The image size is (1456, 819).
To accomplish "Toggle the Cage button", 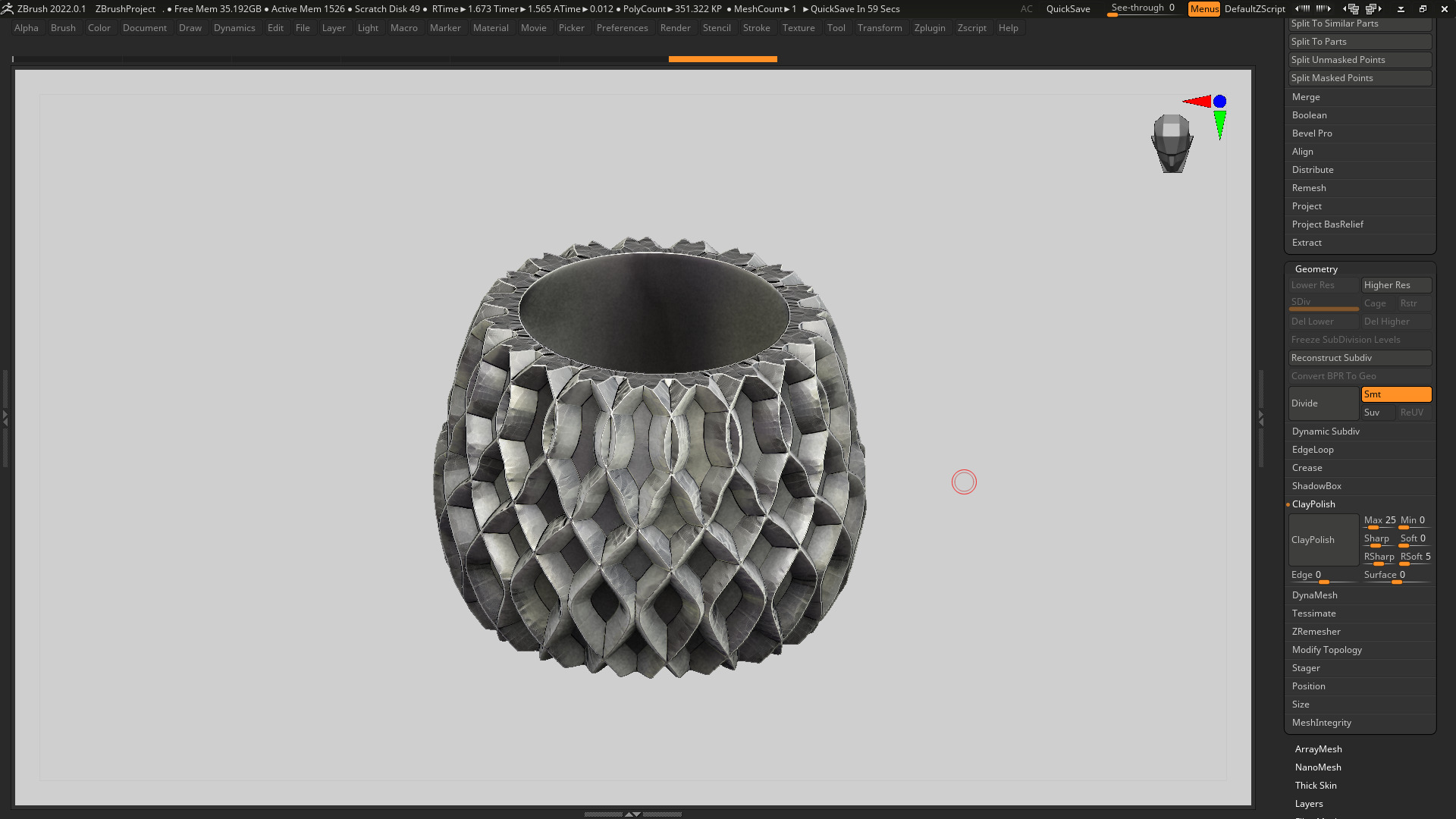I will tap(1378, 303).
